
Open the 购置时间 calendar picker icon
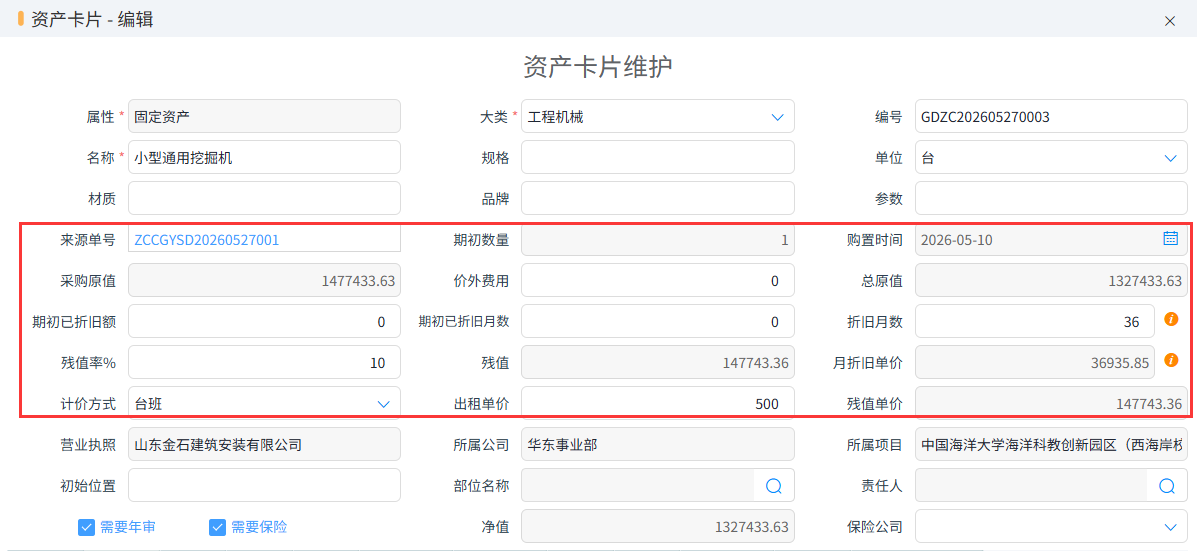pos(1170,239)
